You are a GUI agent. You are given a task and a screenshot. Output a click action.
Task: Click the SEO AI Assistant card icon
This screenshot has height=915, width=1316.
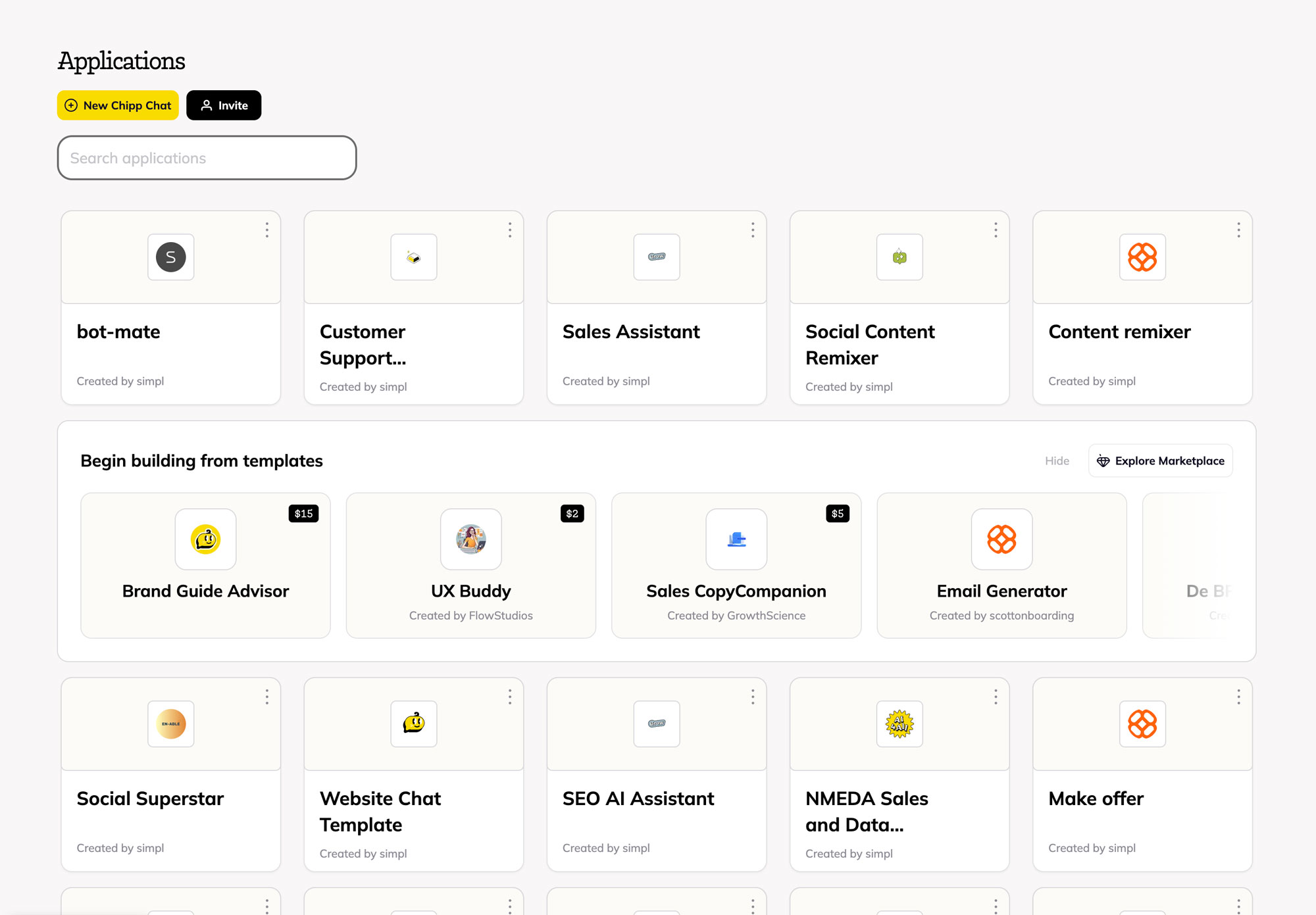pos(657,723)
